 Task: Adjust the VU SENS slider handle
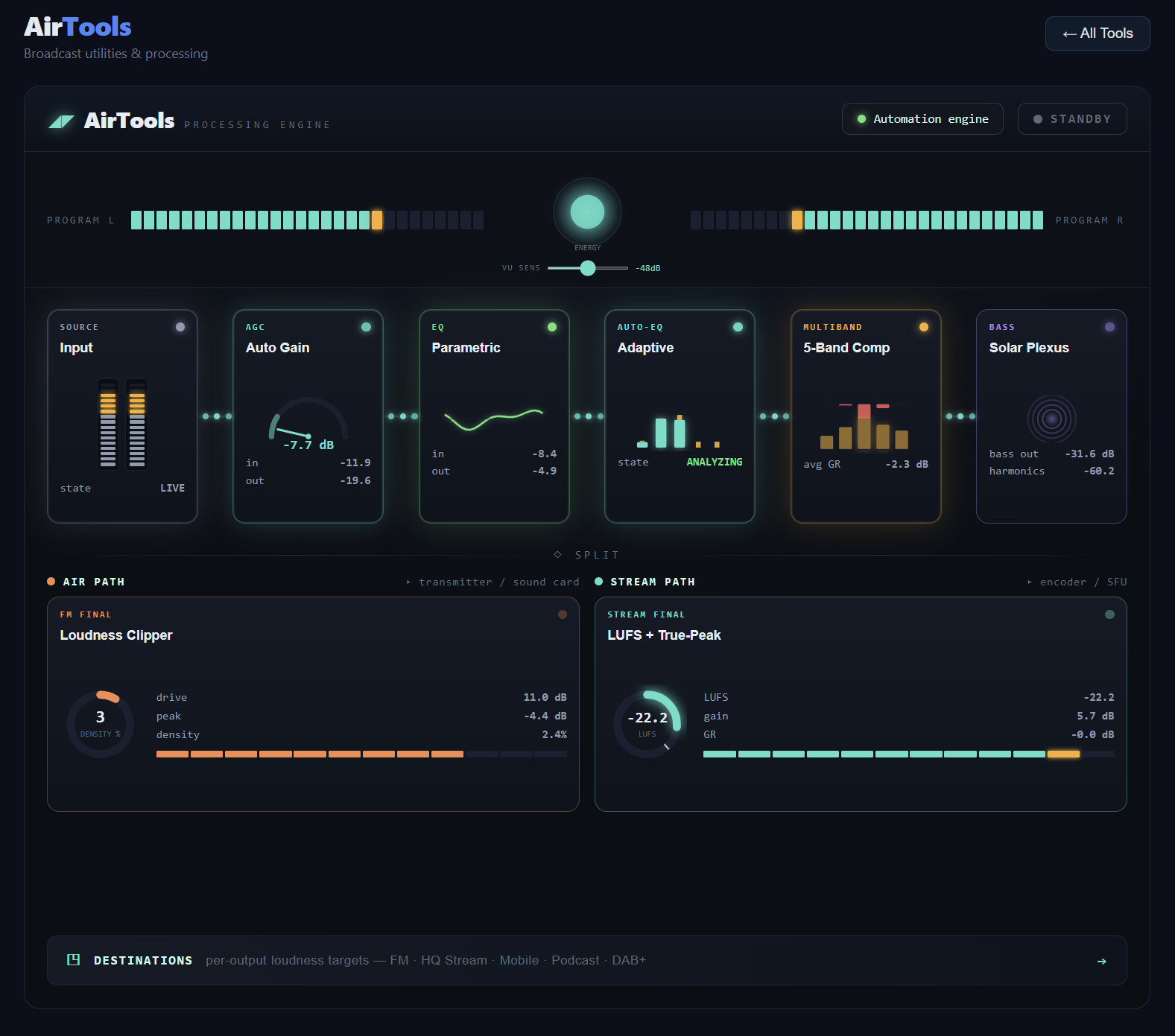coord(588,268)
